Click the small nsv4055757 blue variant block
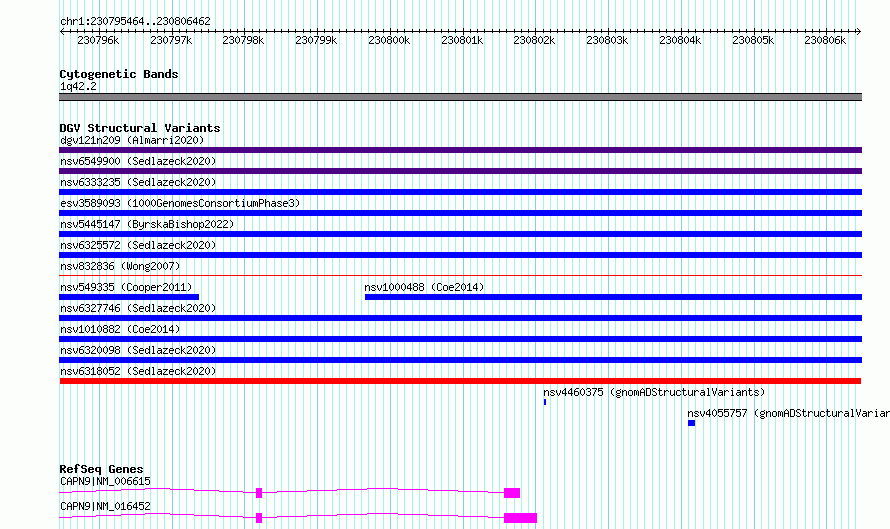This screenshot has height=529, width=890. click(691, 423)
